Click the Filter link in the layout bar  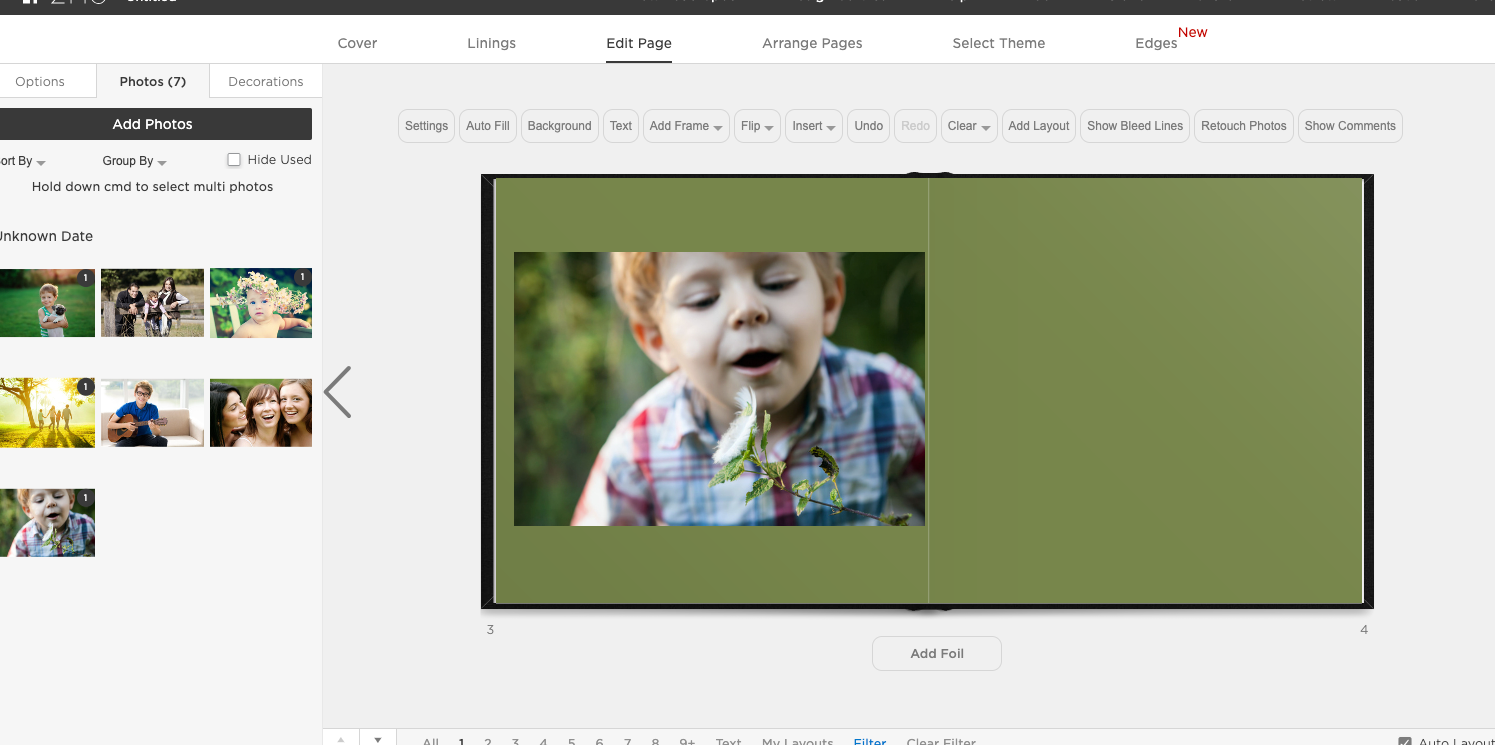(870, 742)
